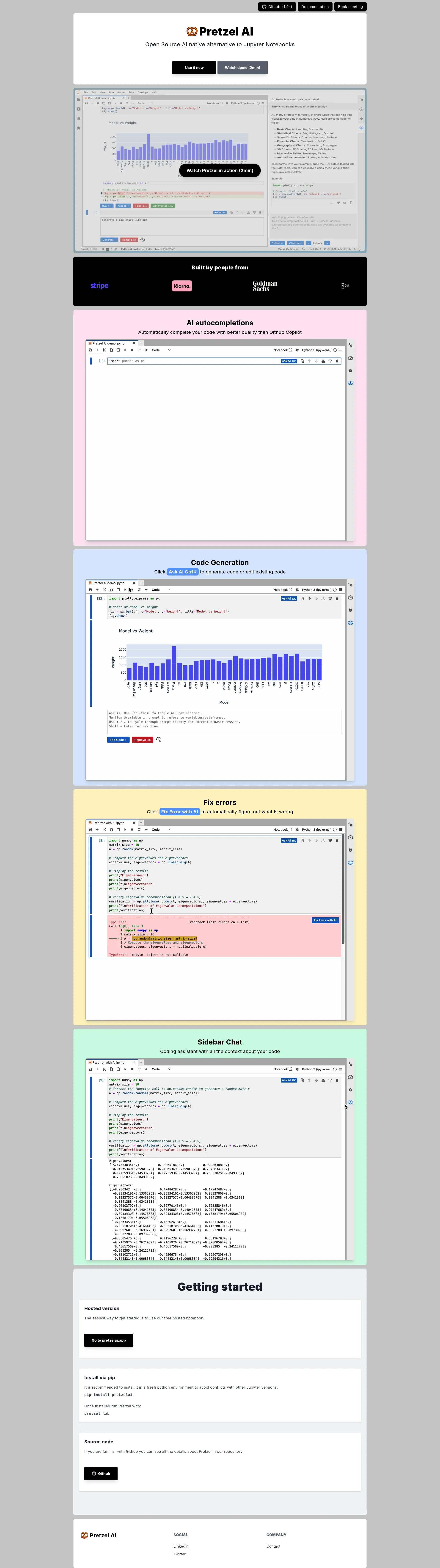Click Go to pretzelai.app button
This screenshot has height=1568, width=440.
[108, 1340]
